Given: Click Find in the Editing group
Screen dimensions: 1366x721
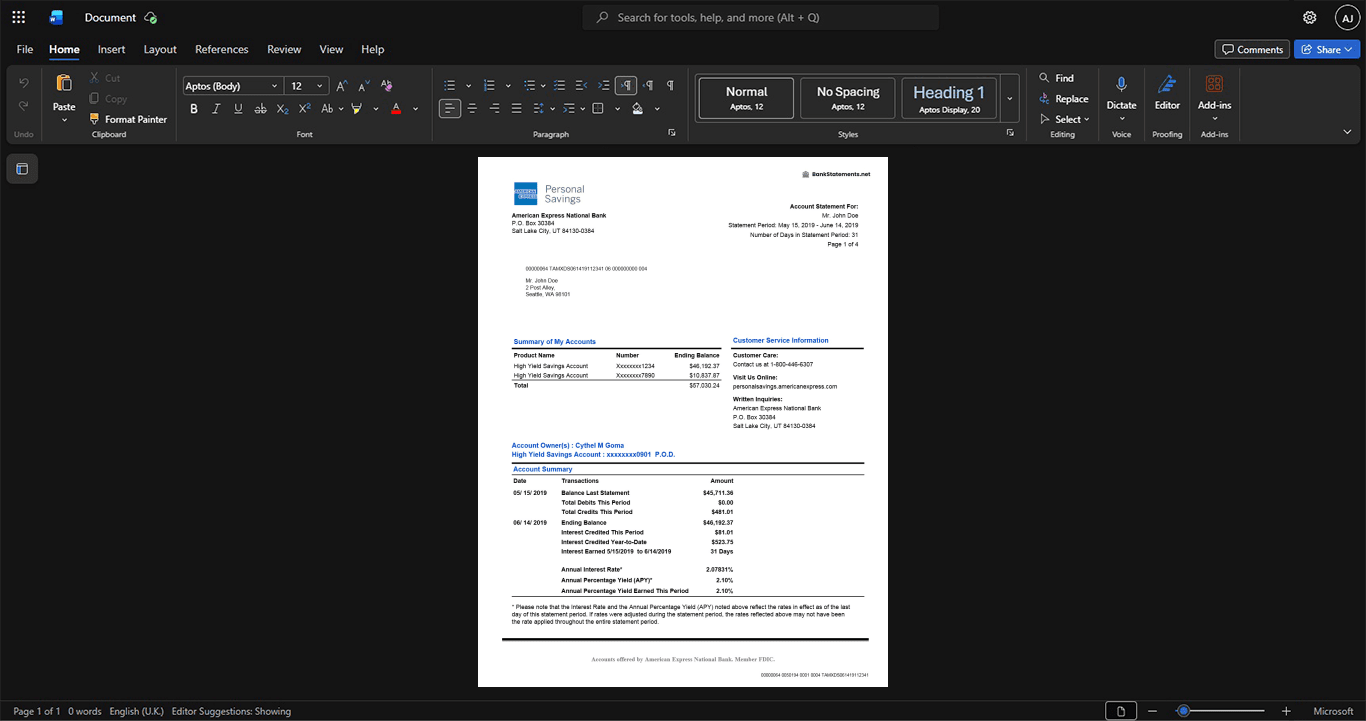Looking at the screenshot, I should 1056,78.
